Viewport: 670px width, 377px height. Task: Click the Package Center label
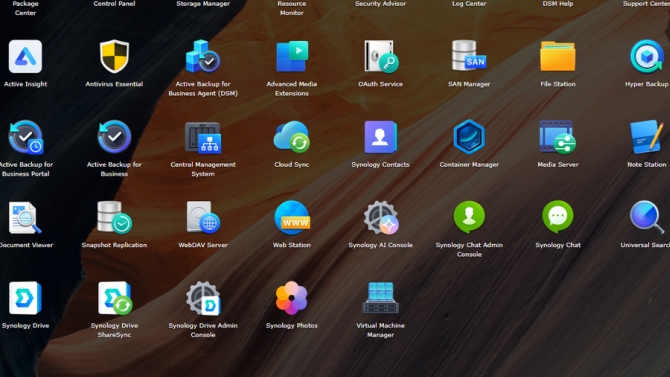[x=25, y=8]
